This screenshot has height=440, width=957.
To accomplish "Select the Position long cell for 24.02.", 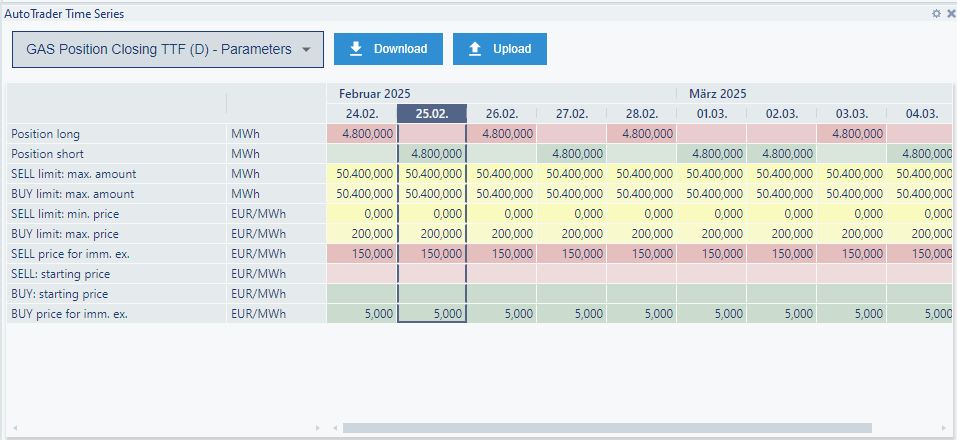I will (x=361, y=134).
